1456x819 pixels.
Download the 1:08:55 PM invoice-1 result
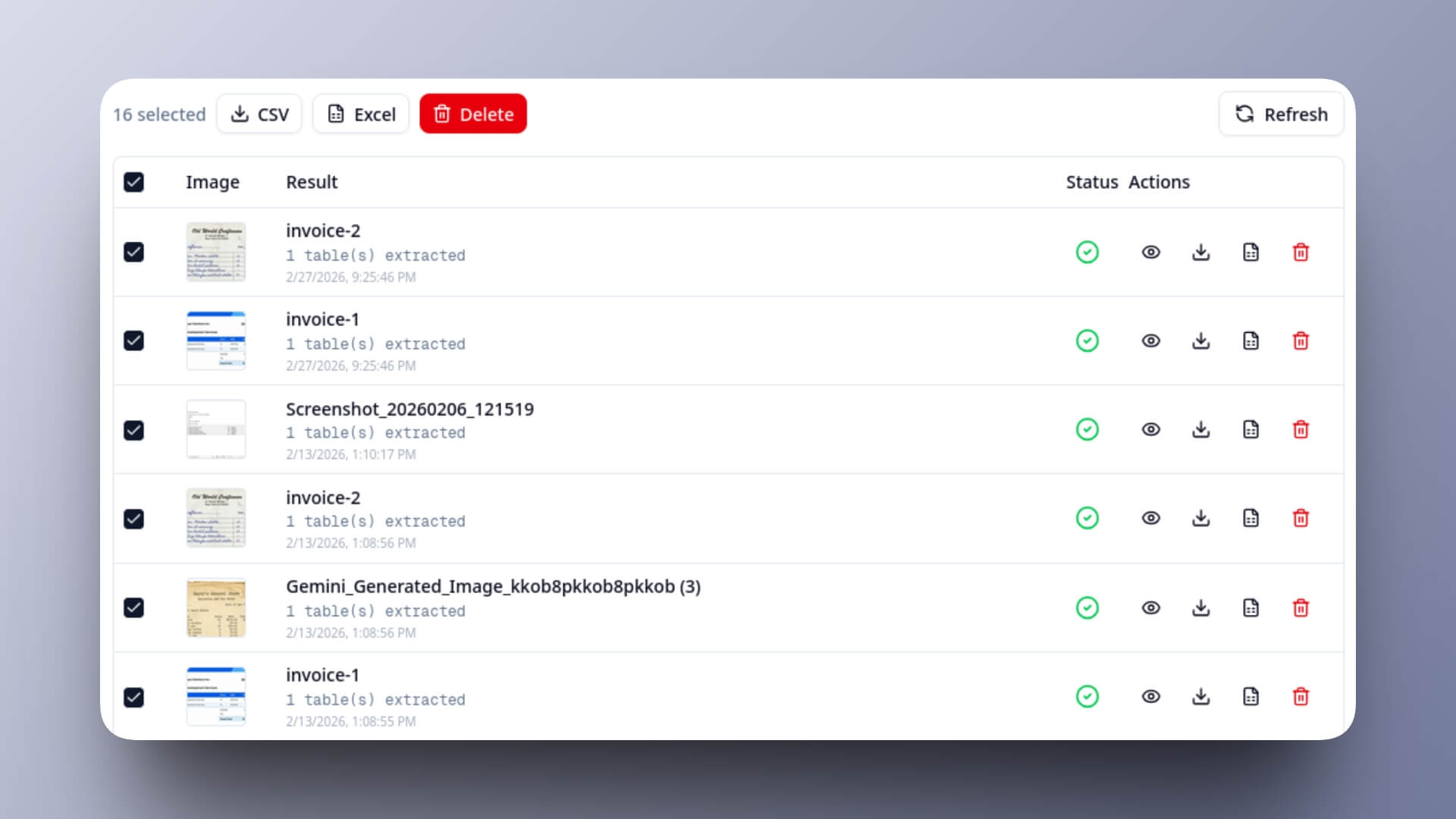pos(1201,696)
